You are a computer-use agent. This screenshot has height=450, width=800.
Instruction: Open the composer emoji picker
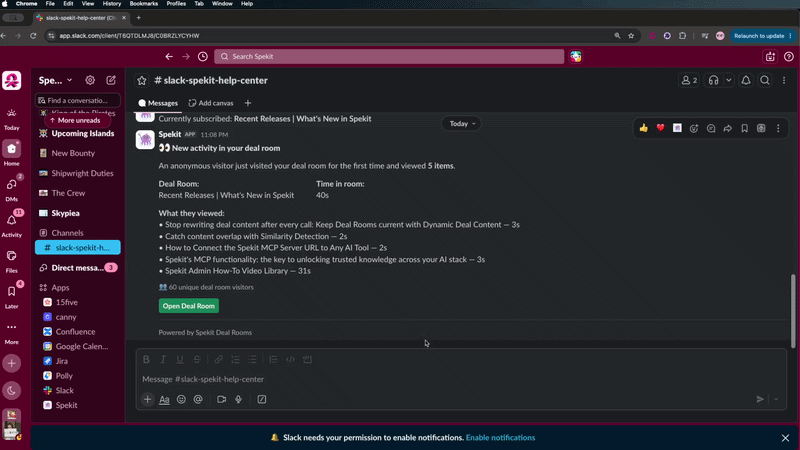tap(181, 399)
